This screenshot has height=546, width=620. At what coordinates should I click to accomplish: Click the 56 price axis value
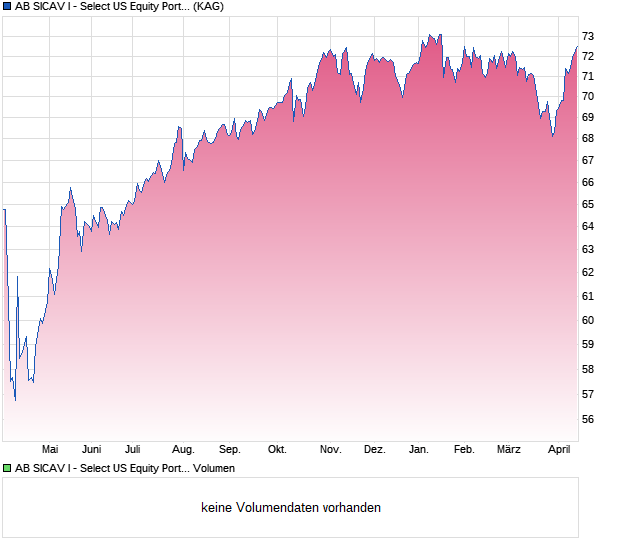pos(588,419)
